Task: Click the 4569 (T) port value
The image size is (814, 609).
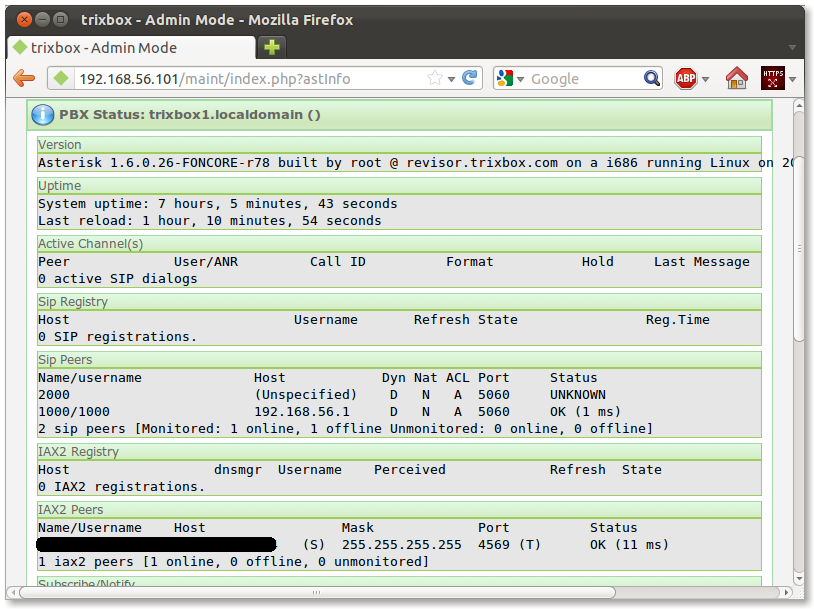Action: click(509, 545)
